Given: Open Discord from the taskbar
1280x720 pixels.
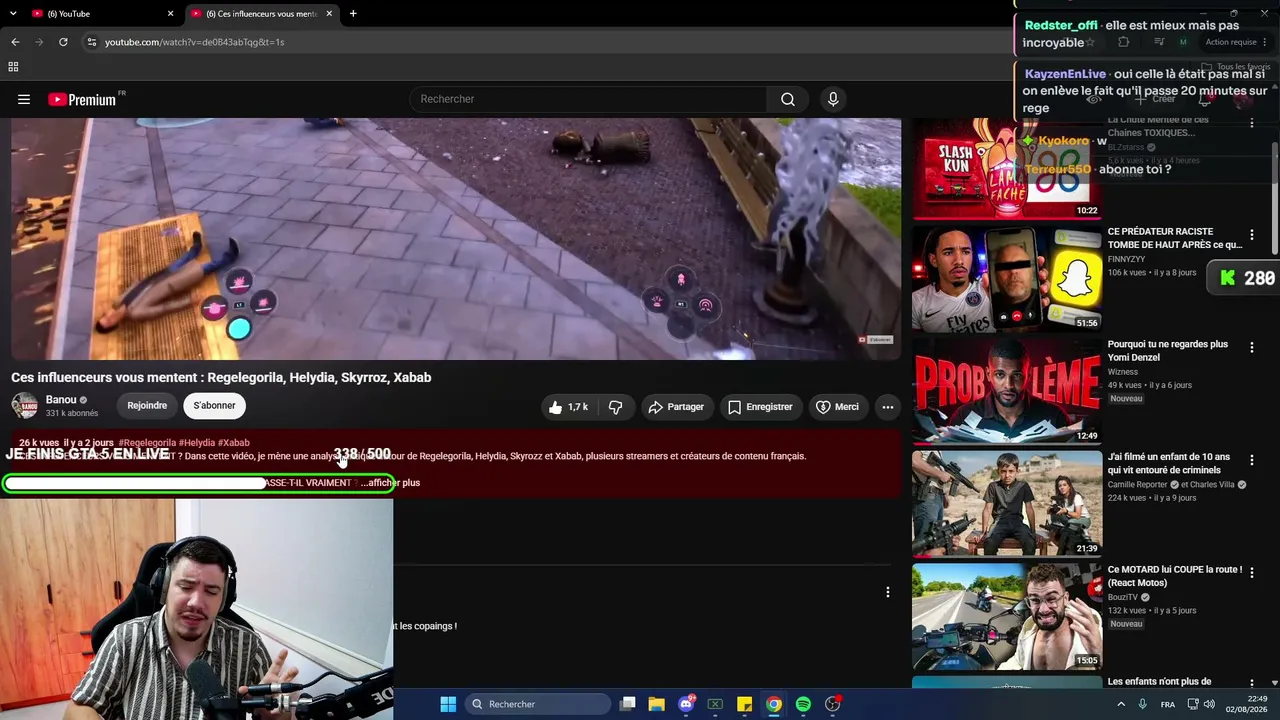Looking at the screenshot, I should tap(687, 704).
